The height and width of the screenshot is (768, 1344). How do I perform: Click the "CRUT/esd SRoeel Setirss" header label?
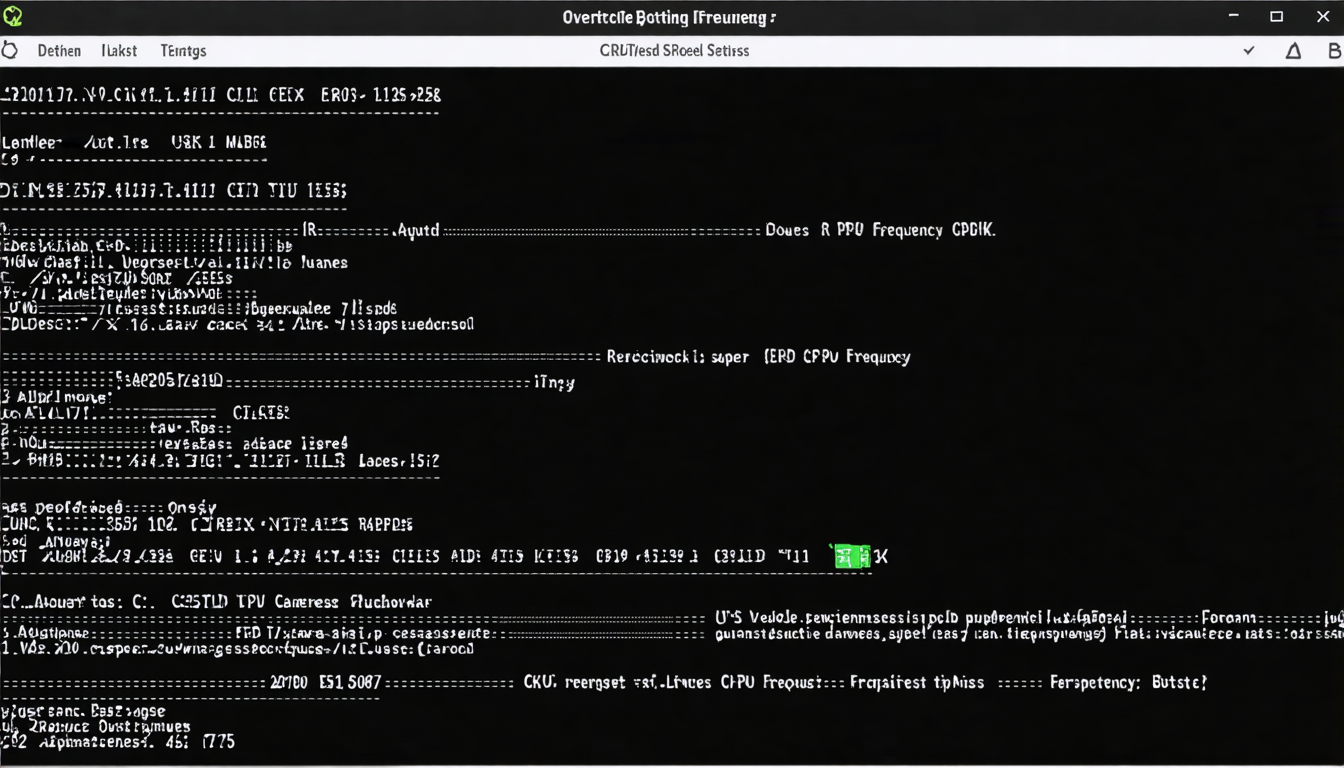point(674,50)
